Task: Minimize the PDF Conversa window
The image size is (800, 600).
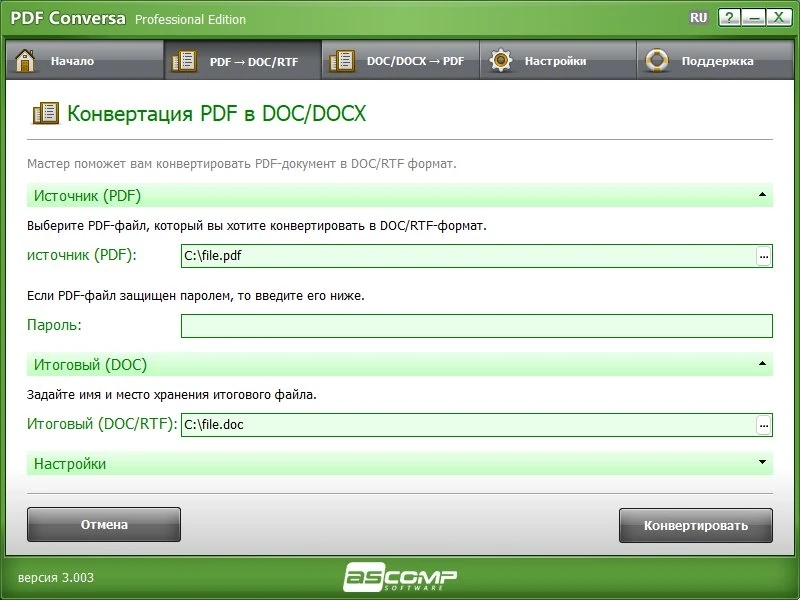Action: [x=754, y=18]
